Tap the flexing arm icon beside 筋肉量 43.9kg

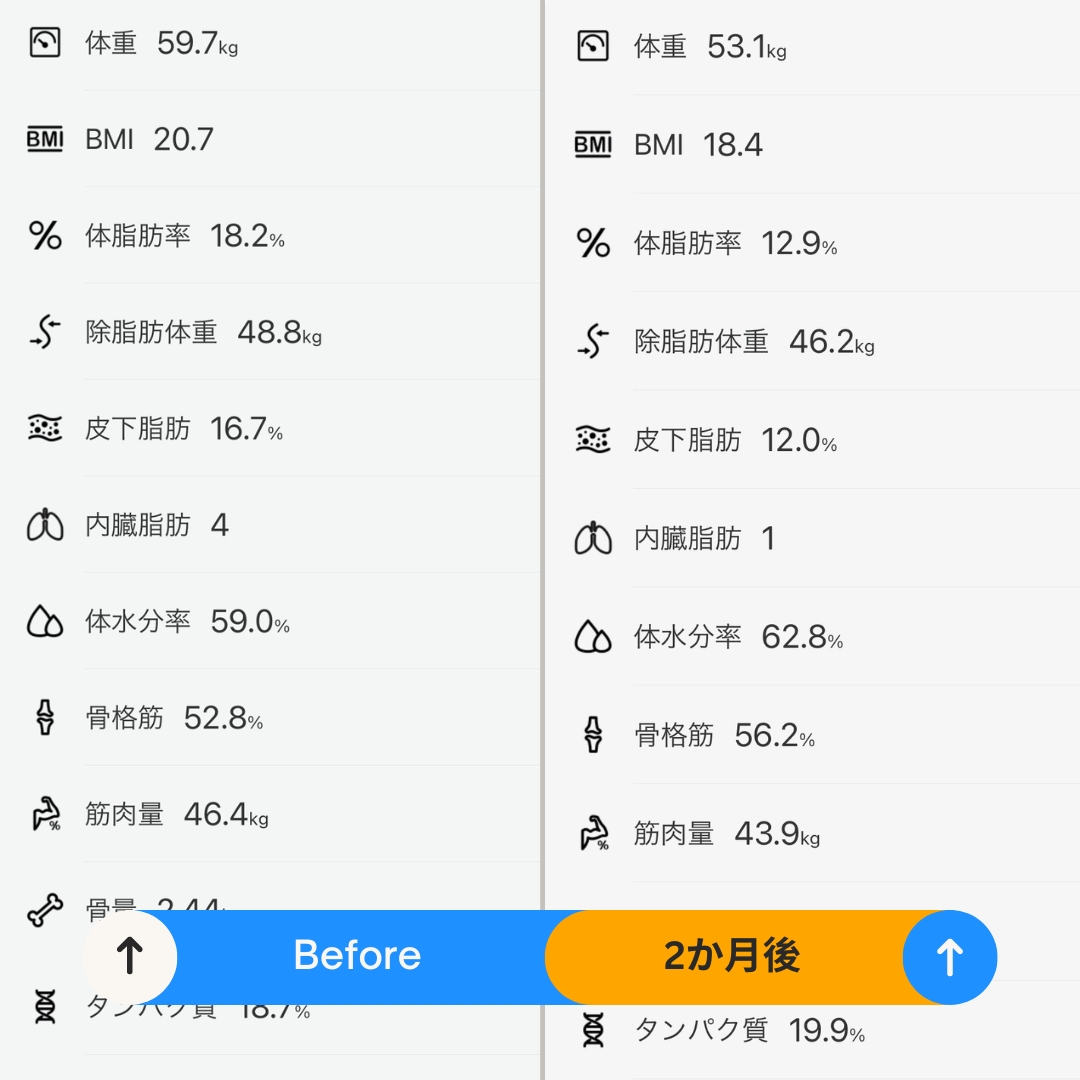(x=593, y=833)
